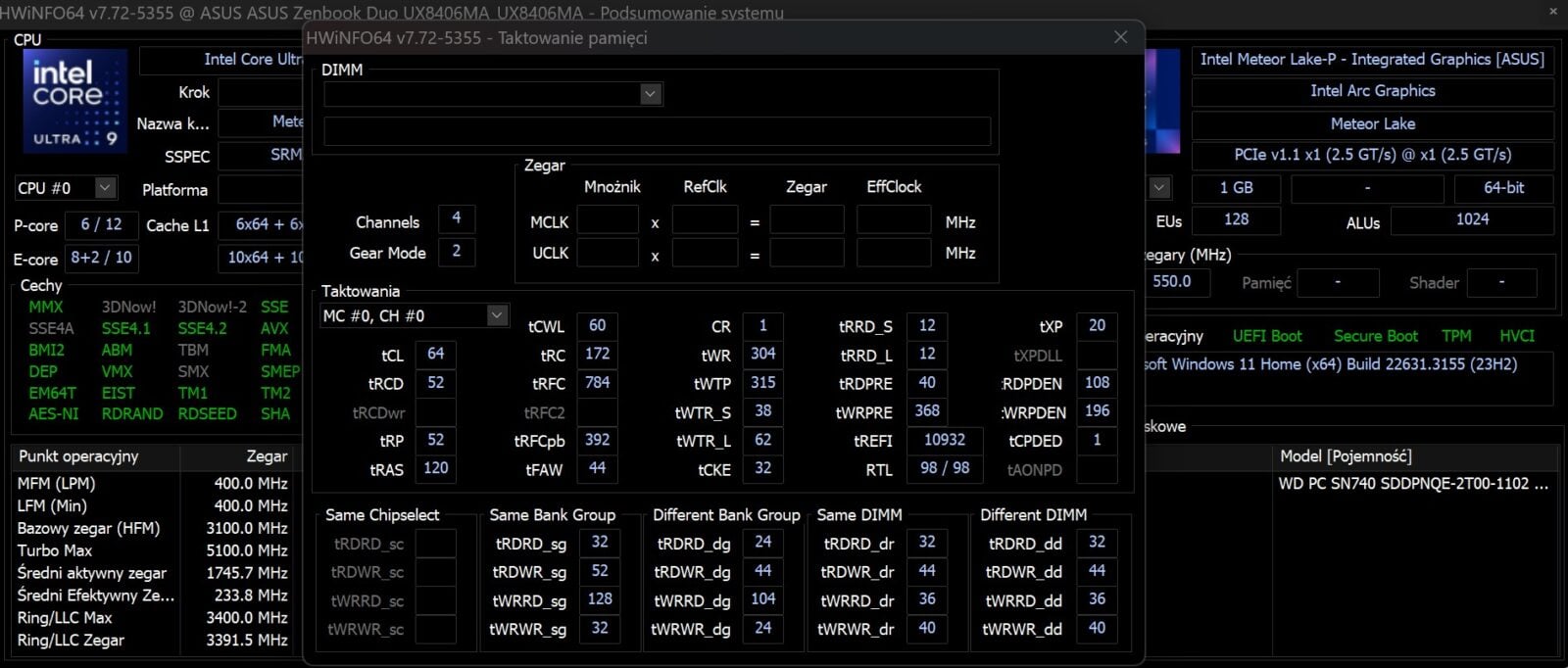Click the RTL value 98 / 98
Image resolution: width=1568 pixels, height=668 pixels.
point(945,468)
